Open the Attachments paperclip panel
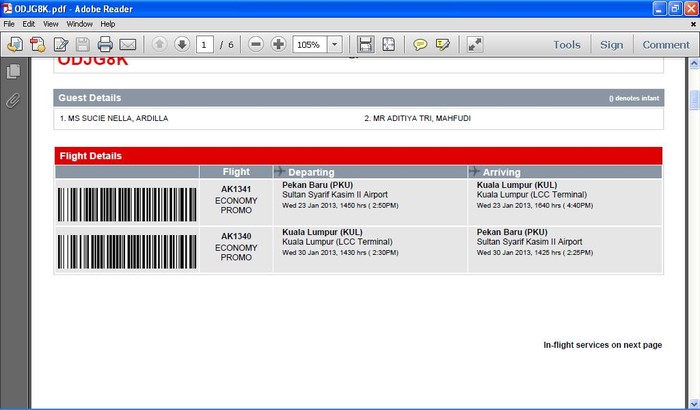Screen dimensions: 700x410 coord(13,100)
